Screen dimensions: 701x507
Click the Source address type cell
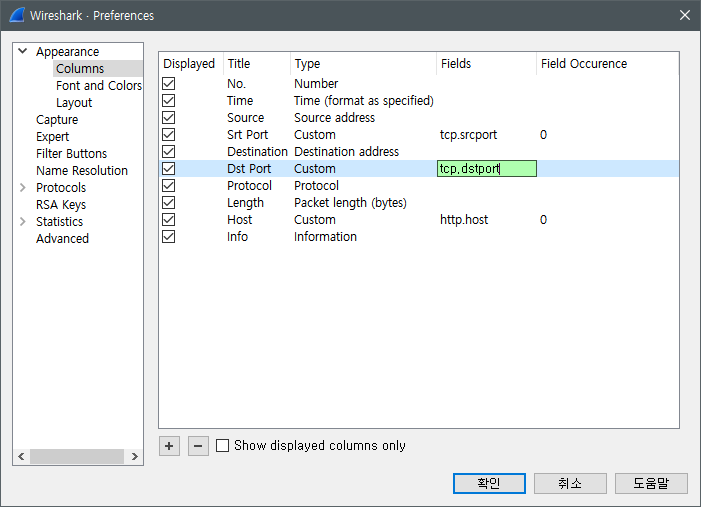click(x=334, y=118)
